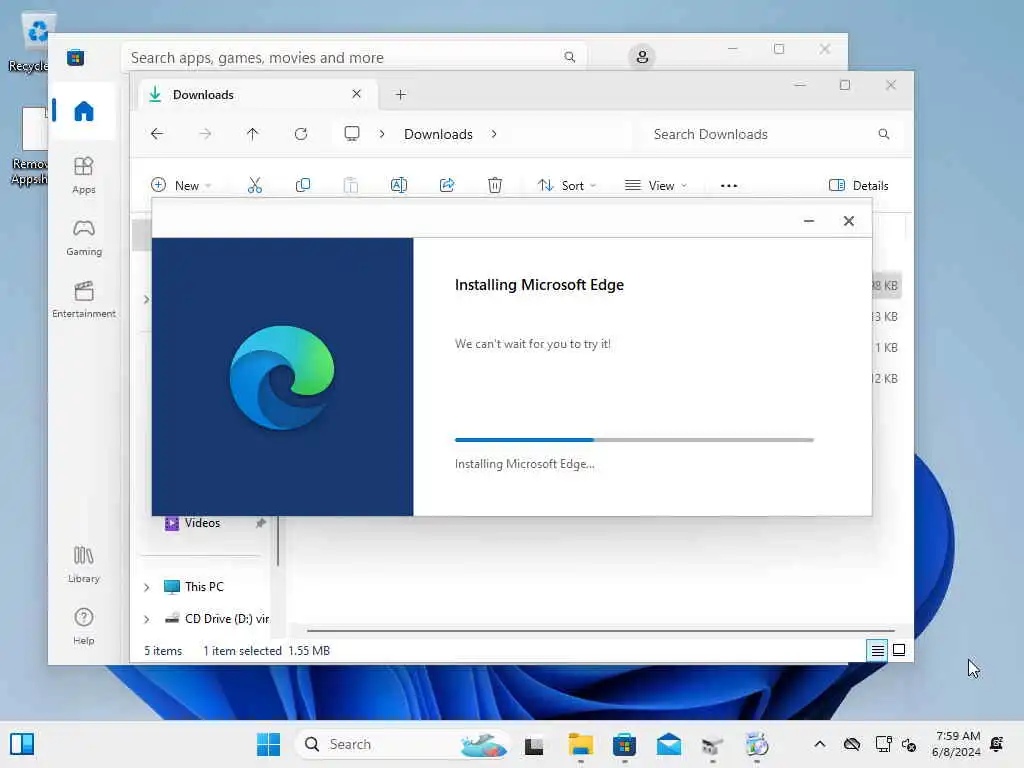Open Gaming section in Microsoft Store
The image size is (1024, 768).
[x=84, y=238]
